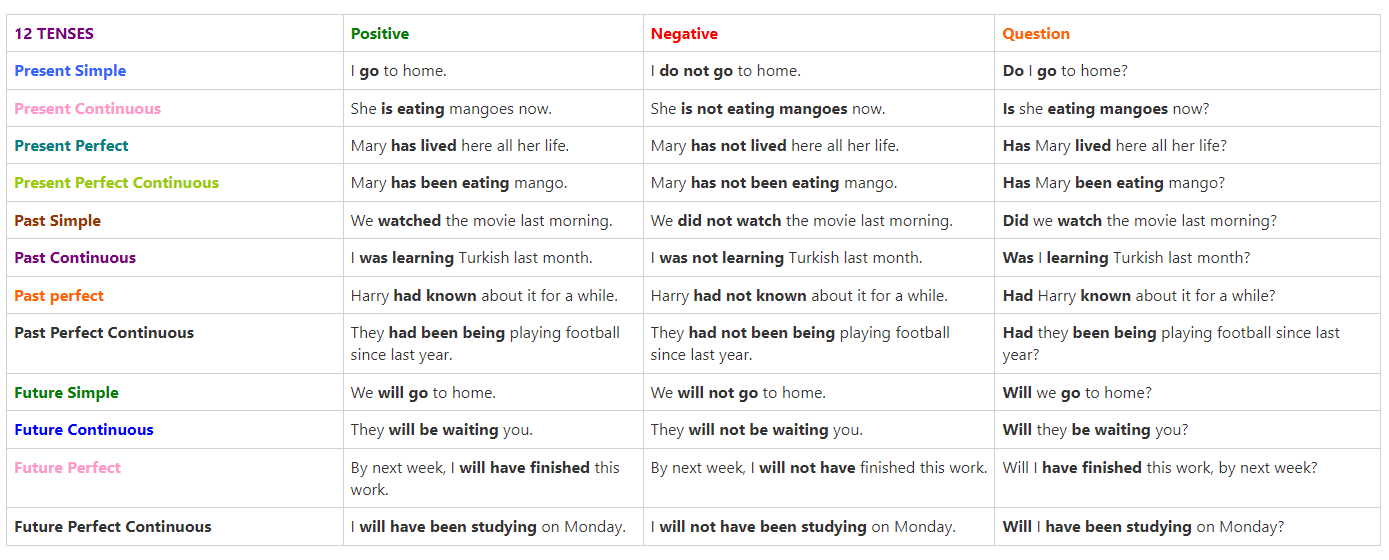The width and height of the screenshot is (1389, 560).
Task: Click 'Harry had not known about it' cell
Action: tap(799, 296)
